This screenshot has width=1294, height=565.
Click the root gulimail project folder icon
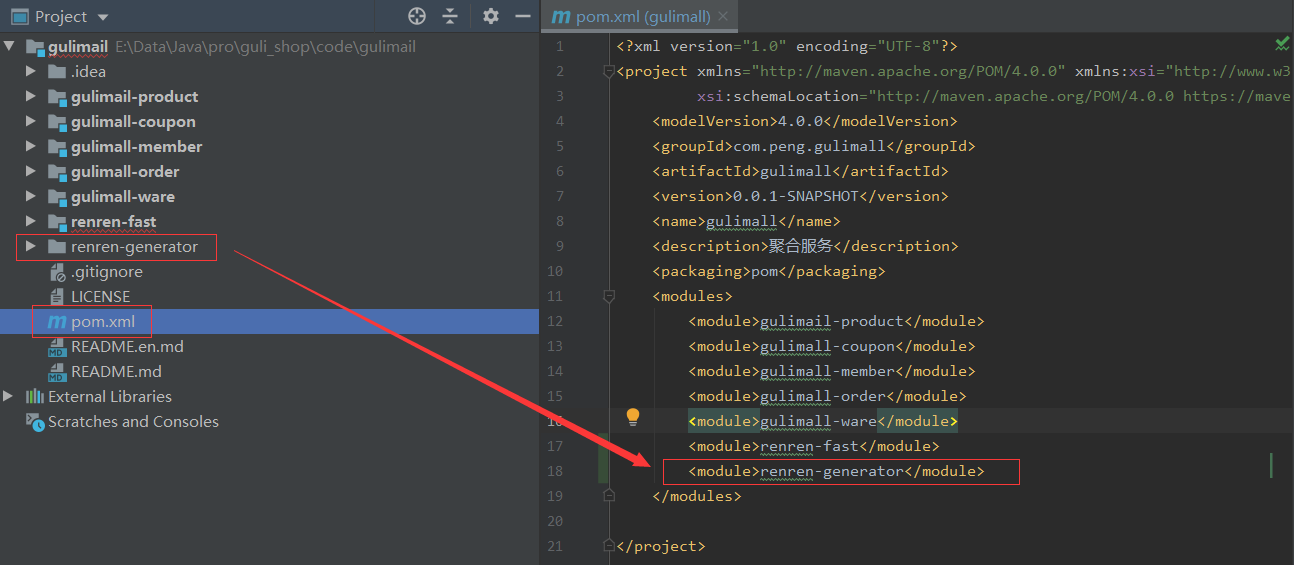34,47
